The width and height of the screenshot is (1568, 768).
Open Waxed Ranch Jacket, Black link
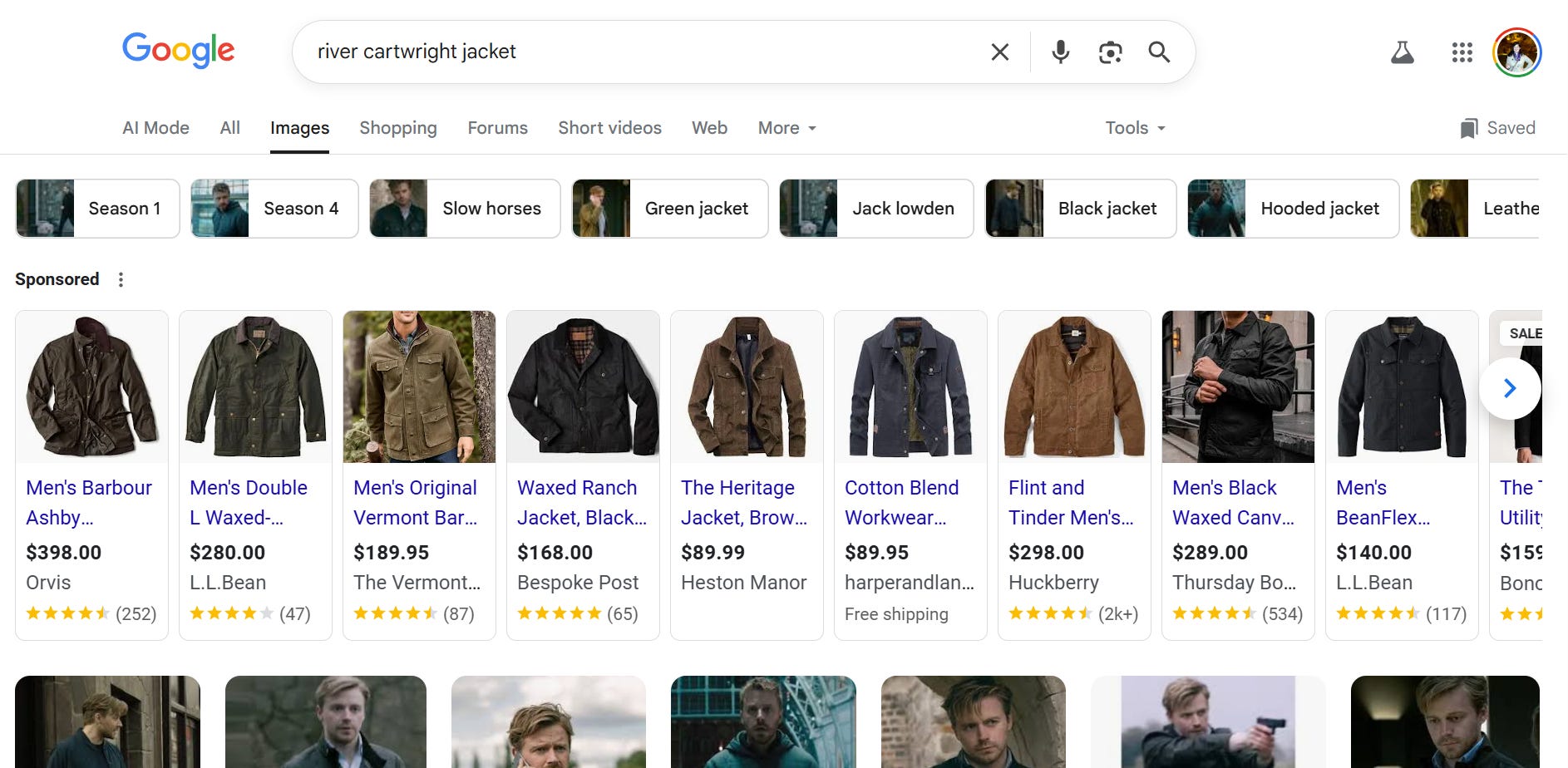click(x=582, y=503)
